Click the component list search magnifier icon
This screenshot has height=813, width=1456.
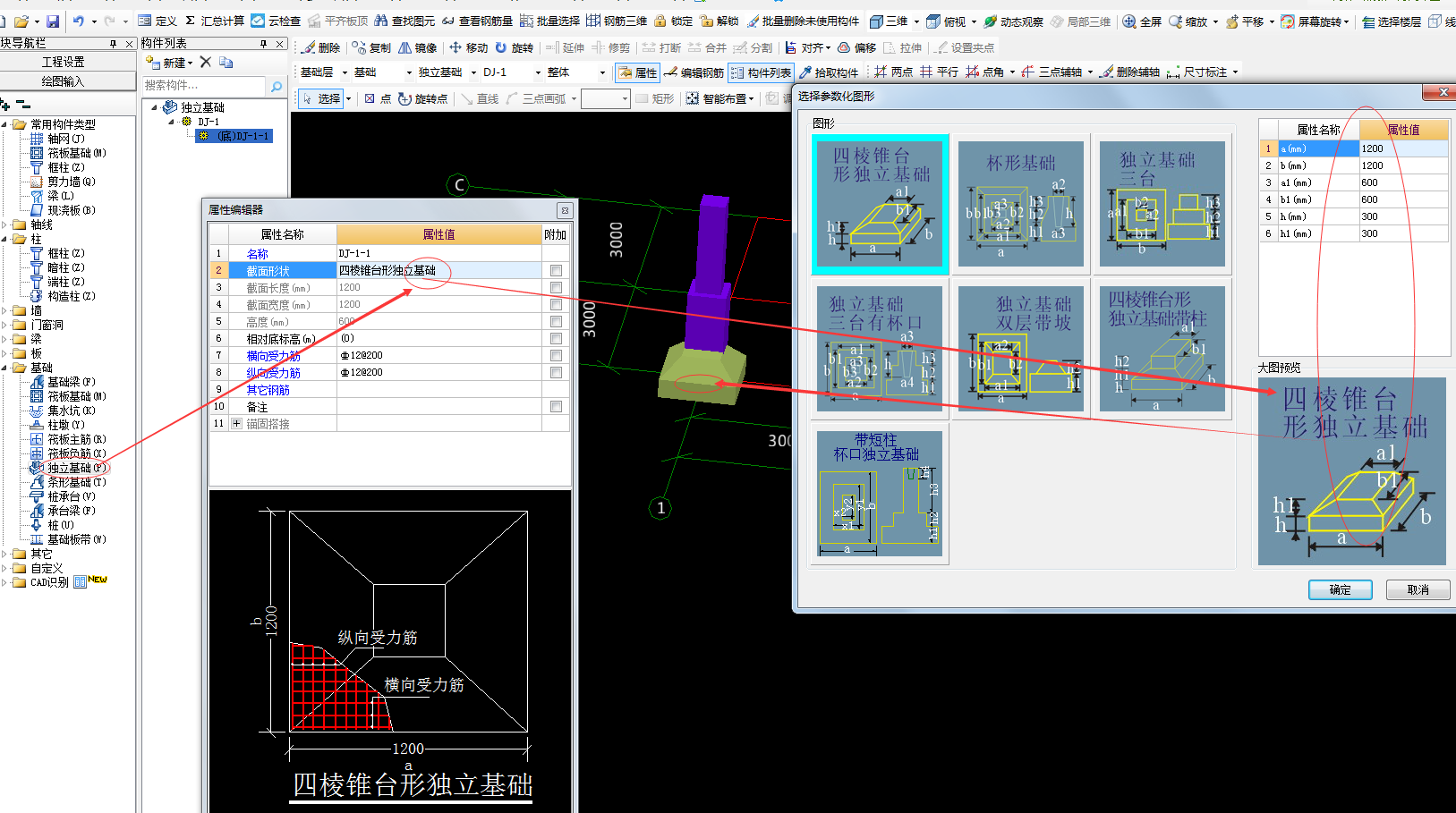click(277, 86)
